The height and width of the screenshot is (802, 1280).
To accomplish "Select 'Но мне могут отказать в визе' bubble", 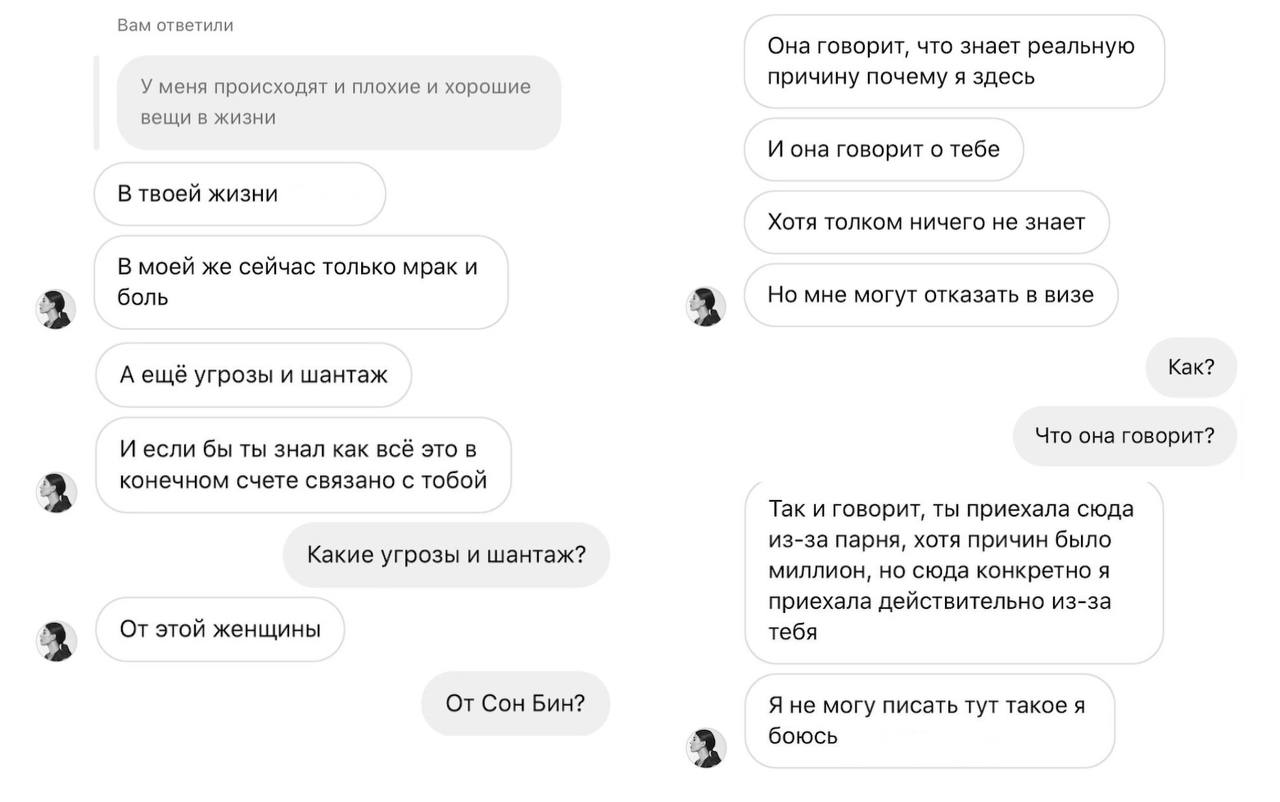I will [x=931, y=295].
